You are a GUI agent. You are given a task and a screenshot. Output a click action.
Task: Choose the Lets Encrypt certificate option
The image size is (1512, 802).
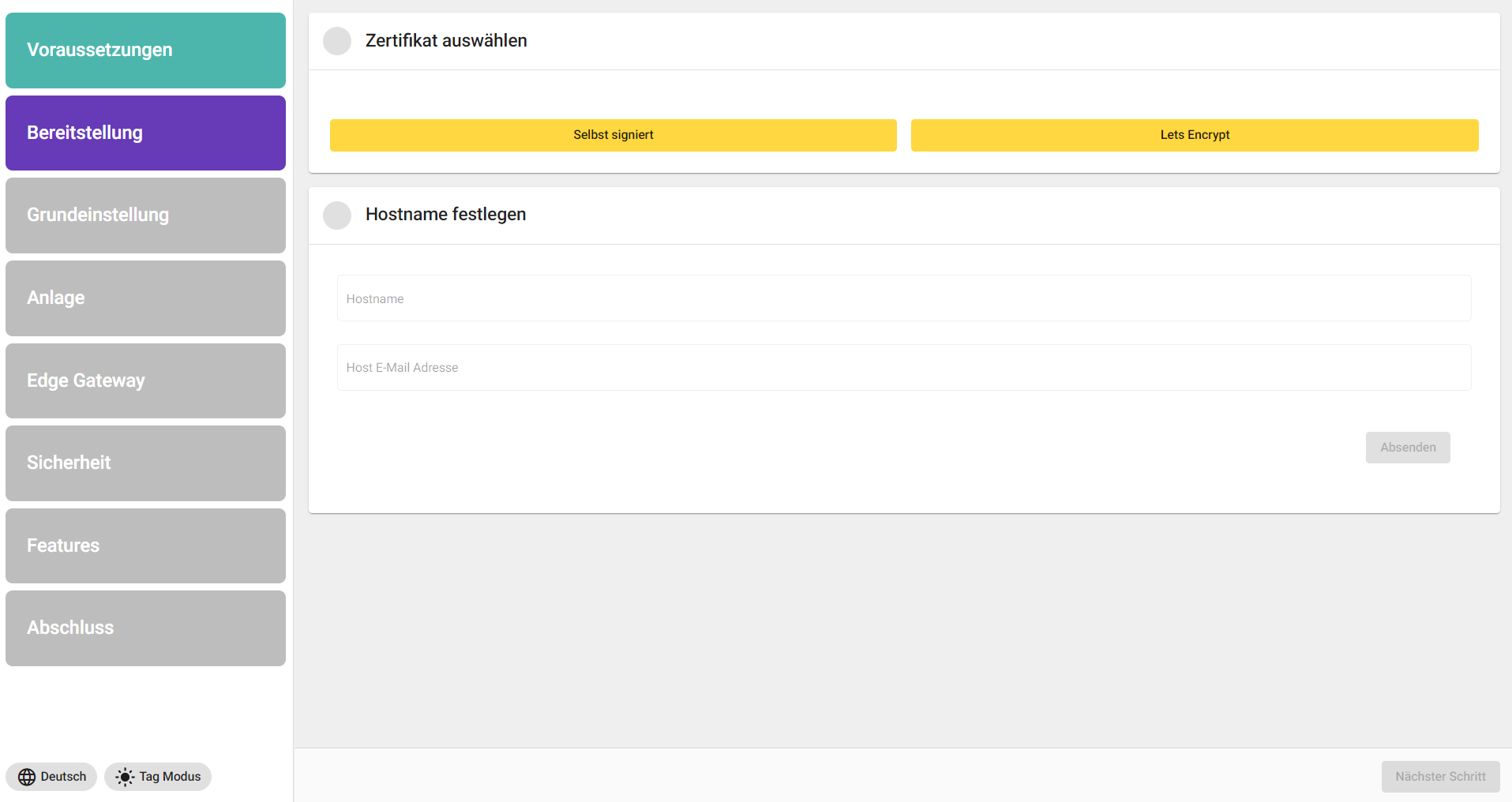click(1194, 135)
